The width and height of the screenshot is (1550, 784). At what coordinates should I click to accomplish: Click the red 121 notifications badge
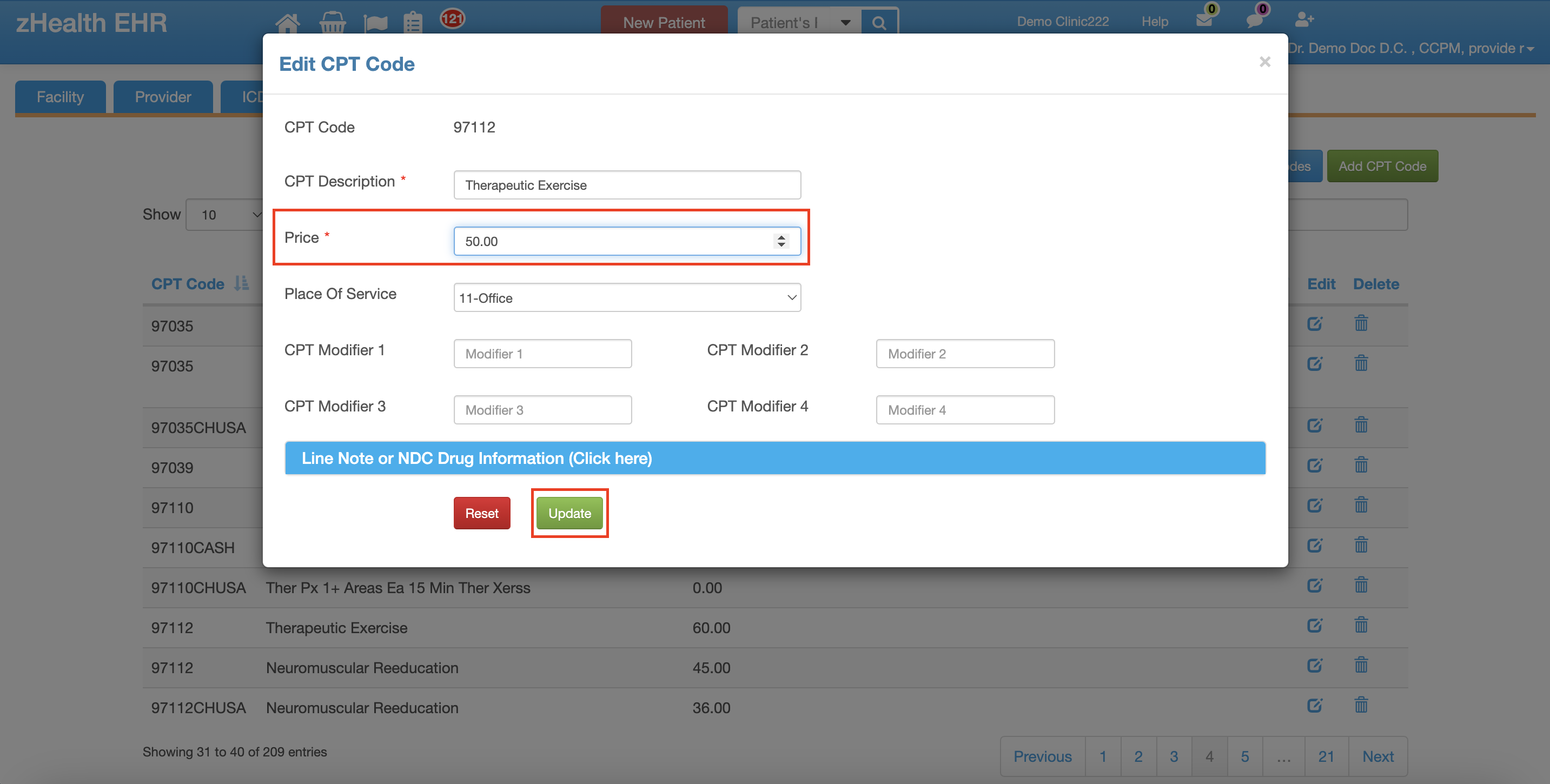click(454, 18)
